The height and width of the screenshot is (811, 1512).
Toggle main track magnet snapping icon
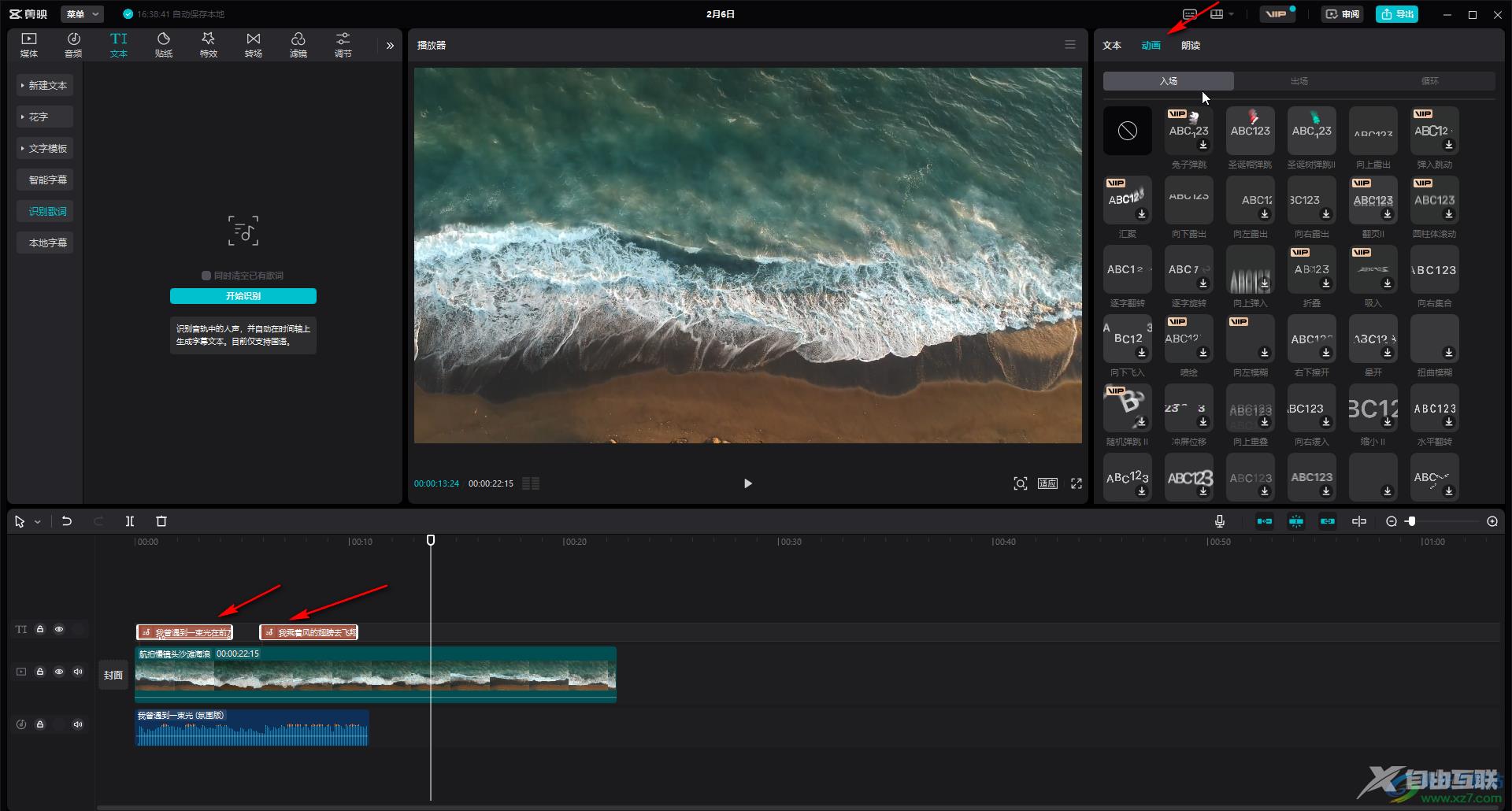click(1265, 521)
